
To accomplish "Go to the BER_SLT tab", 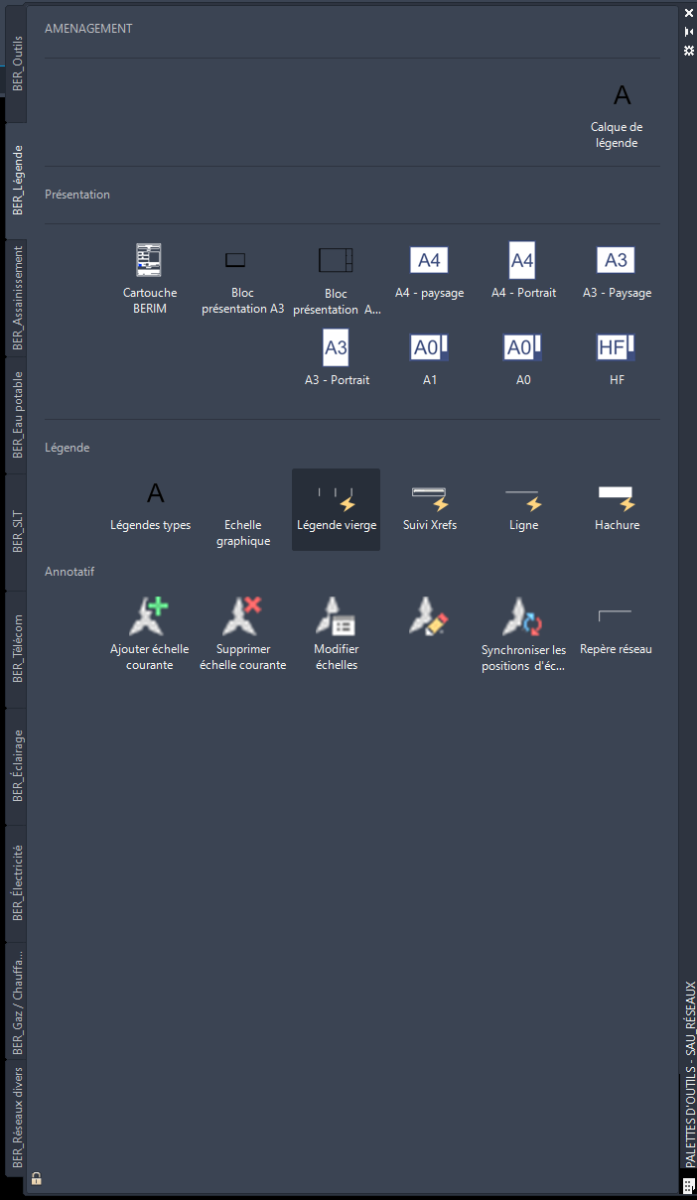I will 17,532.
